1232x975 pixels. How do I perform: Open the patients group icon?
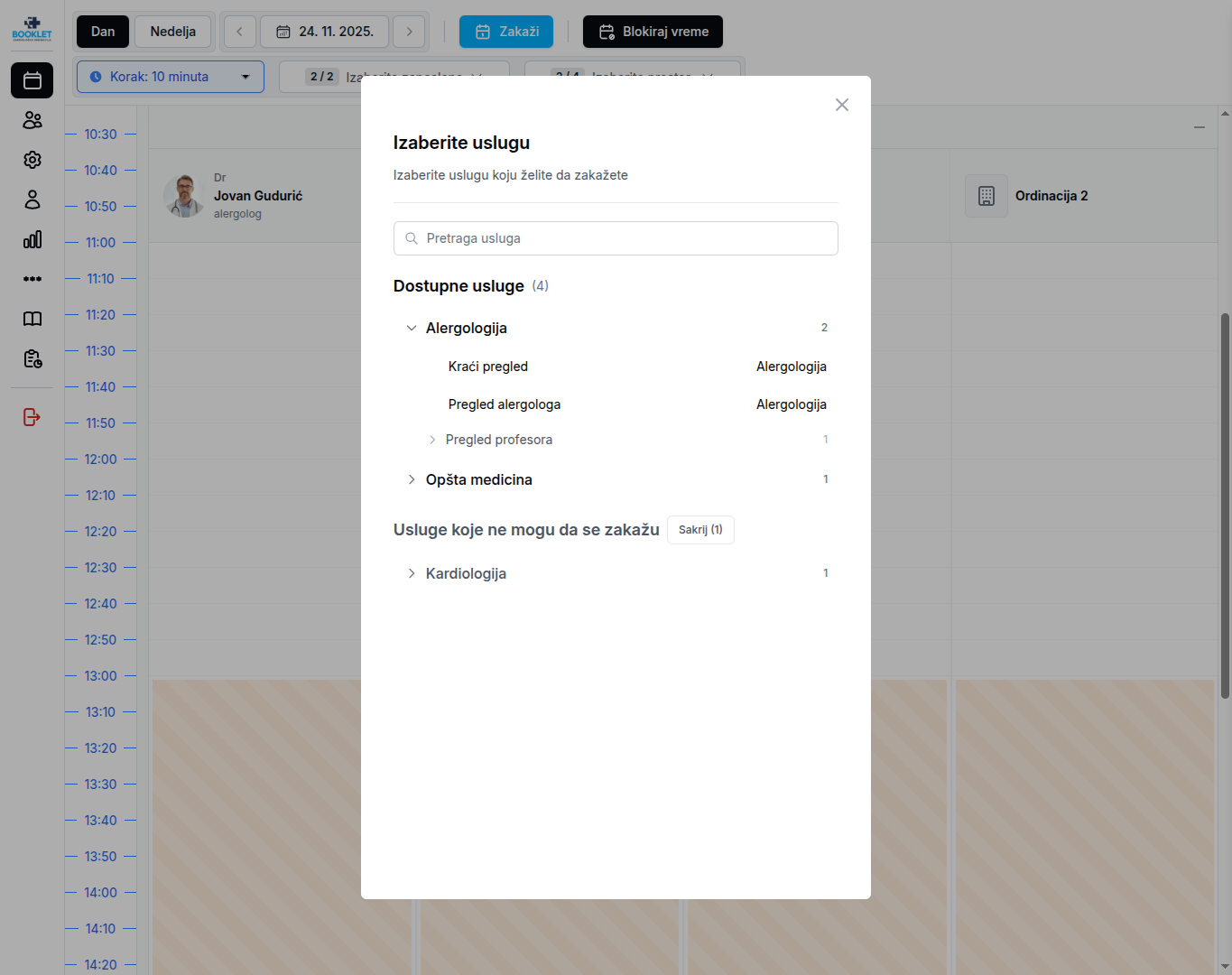pyautogui.click(x=32, y=120)
